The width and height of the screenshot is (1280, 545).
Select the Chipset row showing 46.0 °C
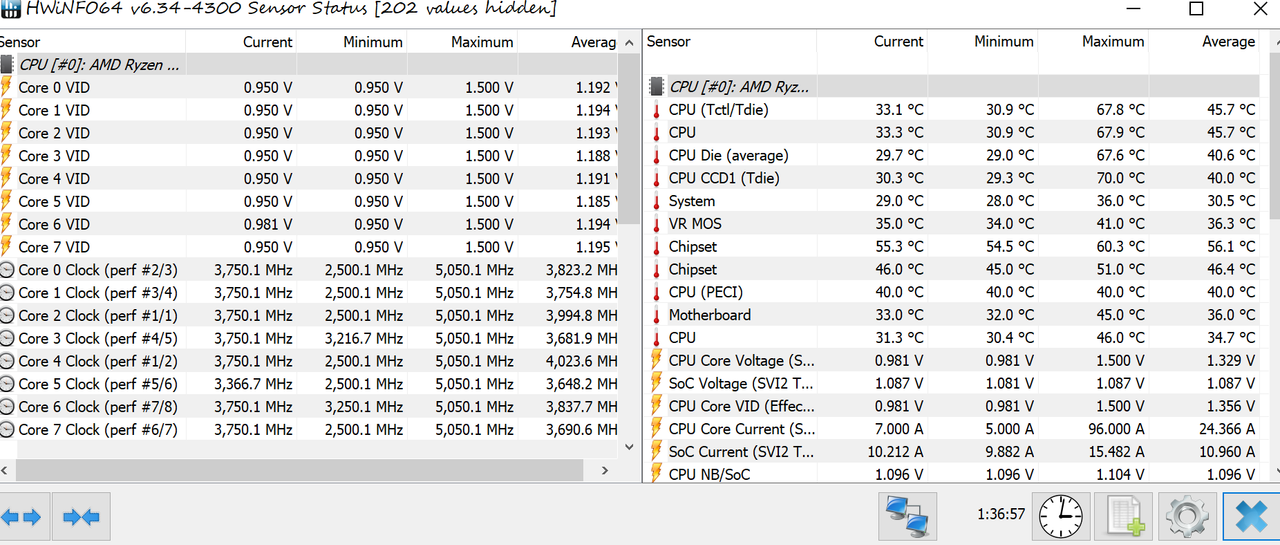pyautogui.click(x=954, y=270)
